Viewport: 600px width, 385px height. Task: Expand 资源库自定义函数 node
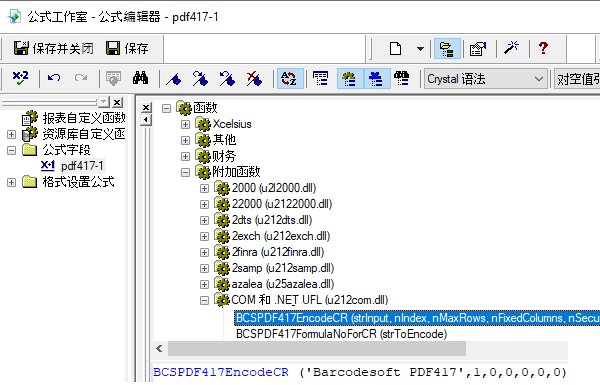point(11,134)
